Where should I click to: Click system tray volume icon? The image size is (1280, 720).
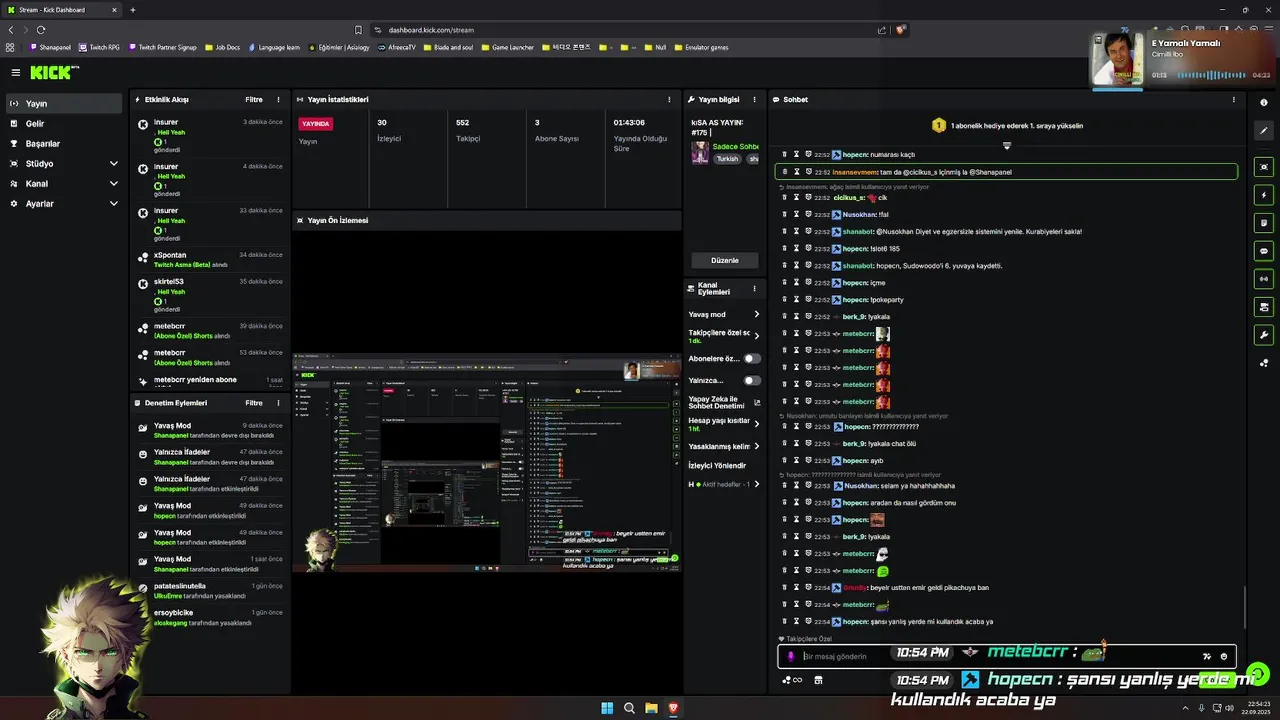1229,708
